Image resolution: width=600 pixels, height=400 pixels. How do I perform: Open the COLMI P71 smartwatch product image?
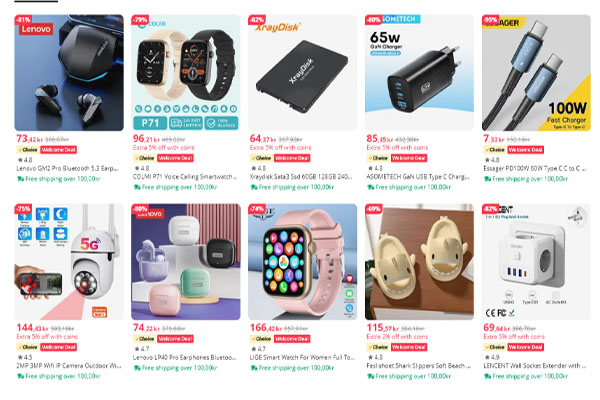click(186, 73)
